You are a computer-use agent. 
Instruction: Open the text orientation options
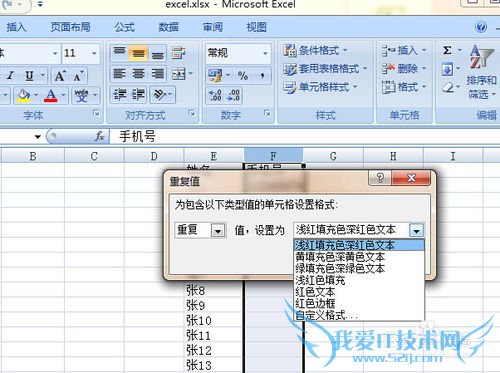[x=160, y=95]
